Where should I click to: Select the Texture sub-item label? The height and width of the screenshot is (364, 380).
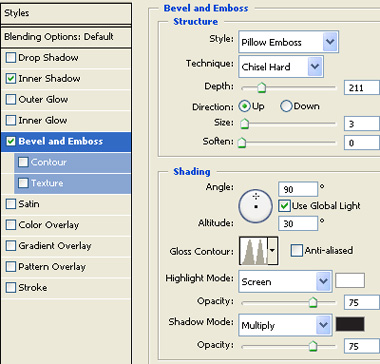[47, 183]
